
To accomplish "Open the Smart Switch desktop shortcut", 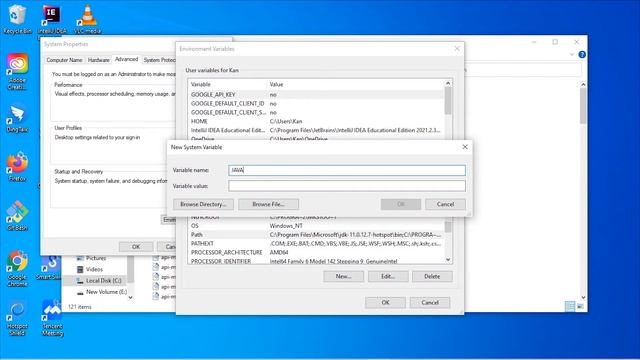I will [50, 268].
